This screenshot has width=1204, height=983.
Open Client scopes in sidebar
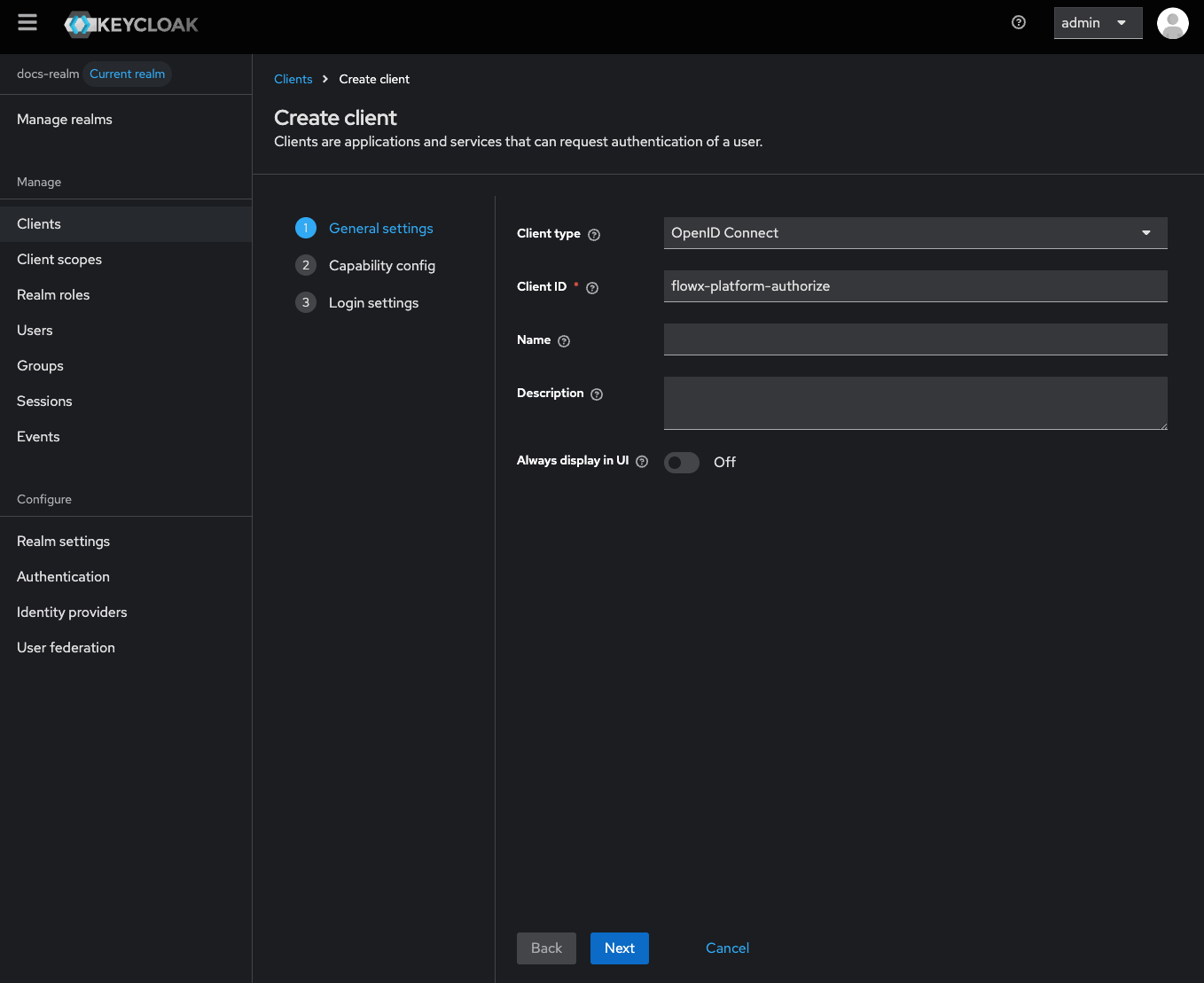pyautogui.click(x=59, y=260)
